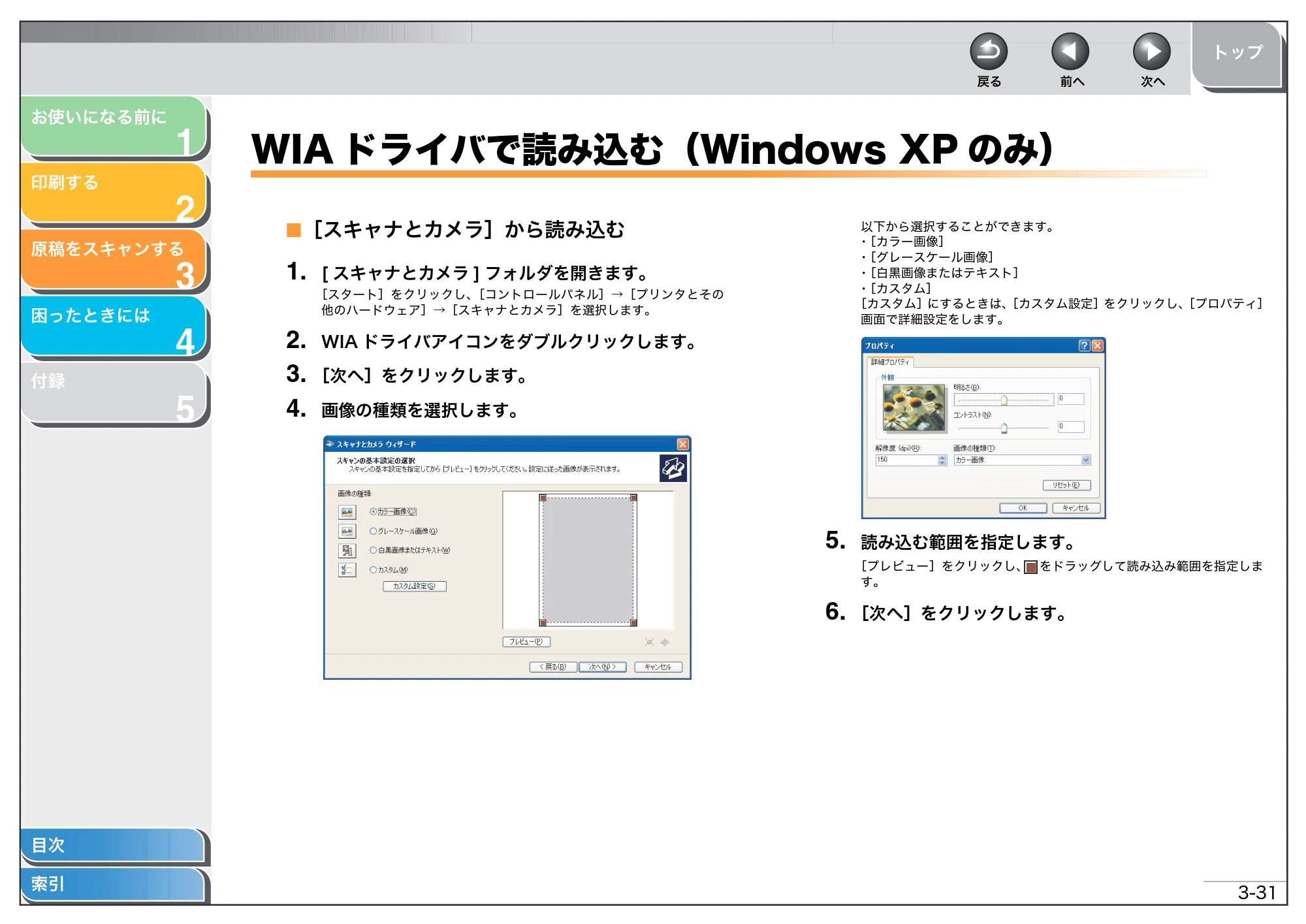Click プレビュー button in wizard
This screenshot has height=924, width=1306.
[526, 642]
